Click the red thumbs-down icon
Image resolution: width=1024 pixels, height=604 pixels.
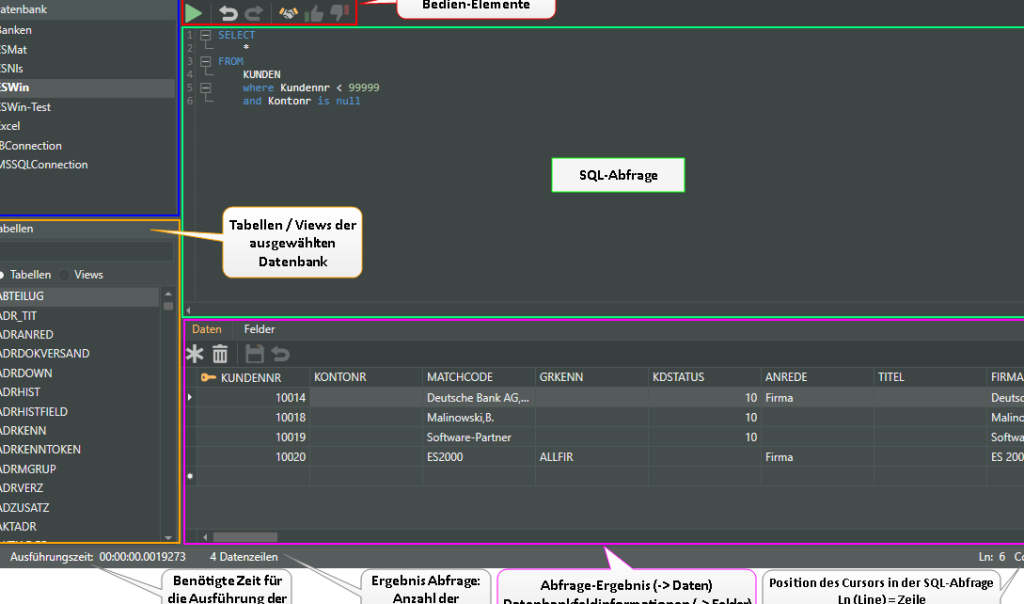pos(340,13)
